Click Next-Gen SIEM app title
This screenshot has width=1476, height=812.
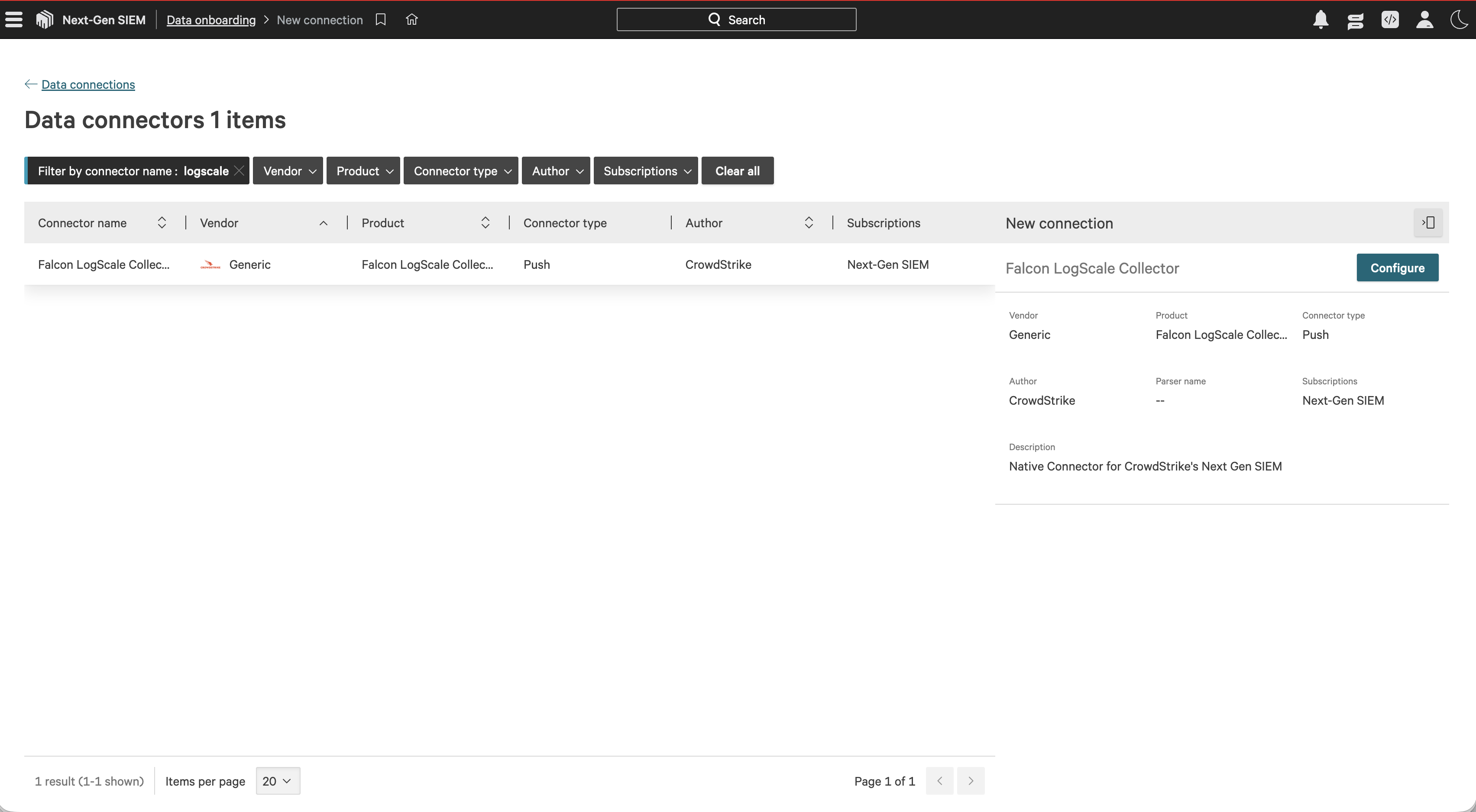point(104,20)
